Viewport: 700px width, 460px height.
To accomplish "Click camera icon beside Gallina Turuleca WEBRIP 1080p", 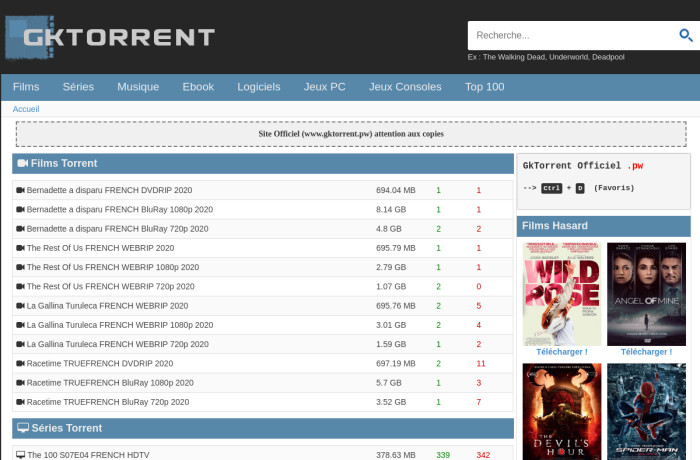I will (20, 325).
